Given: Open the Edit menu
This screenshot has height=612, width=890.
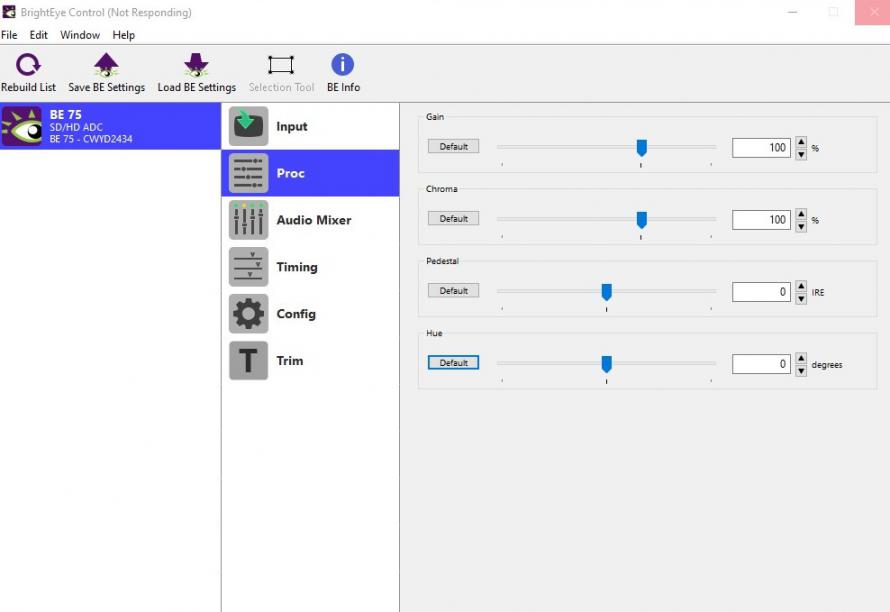Looking at the screenshot, I should [39, 35].
